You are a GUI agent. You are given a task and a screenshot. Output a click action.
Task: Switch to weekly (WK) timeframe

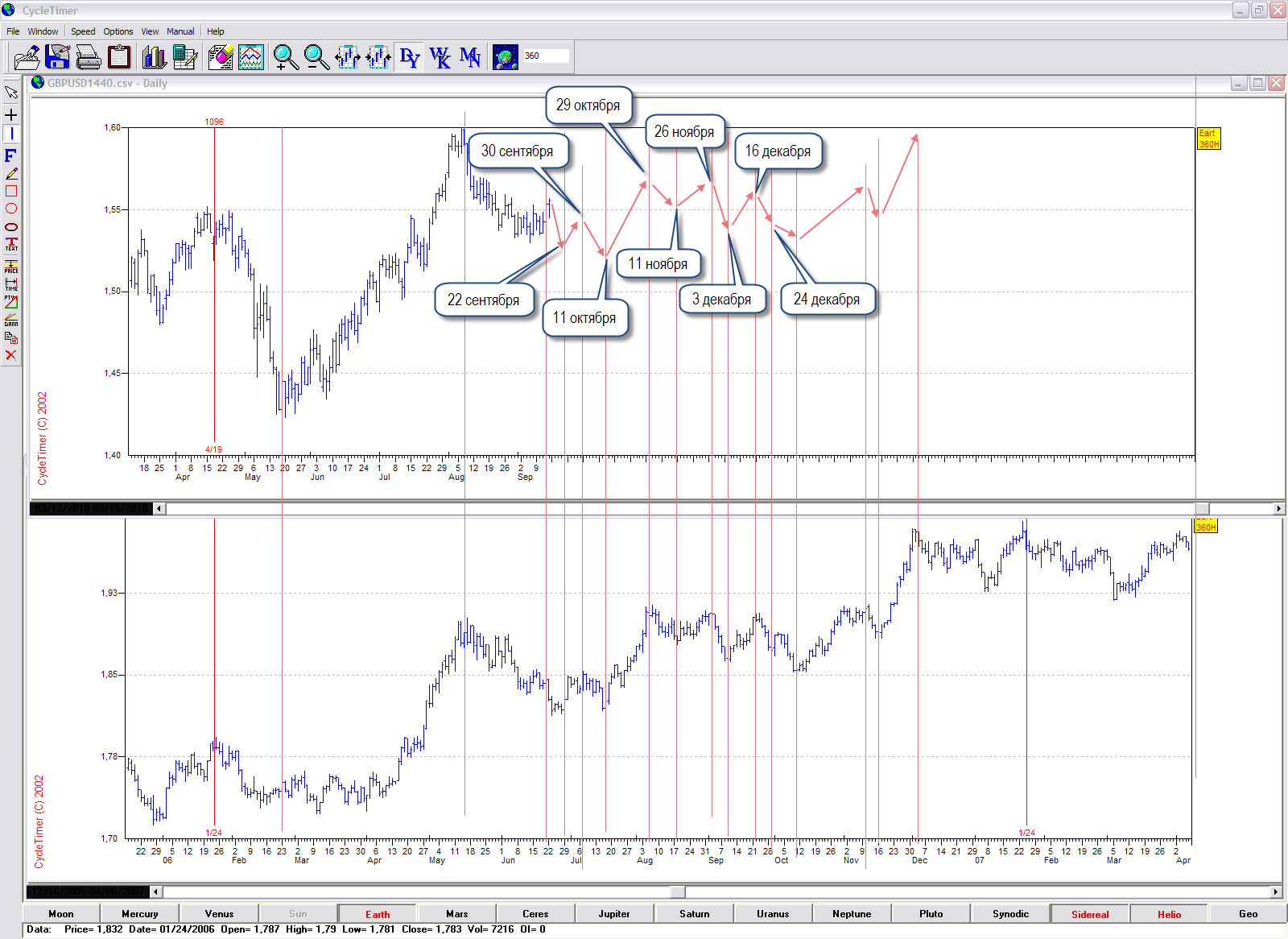[x=440, y=57]
